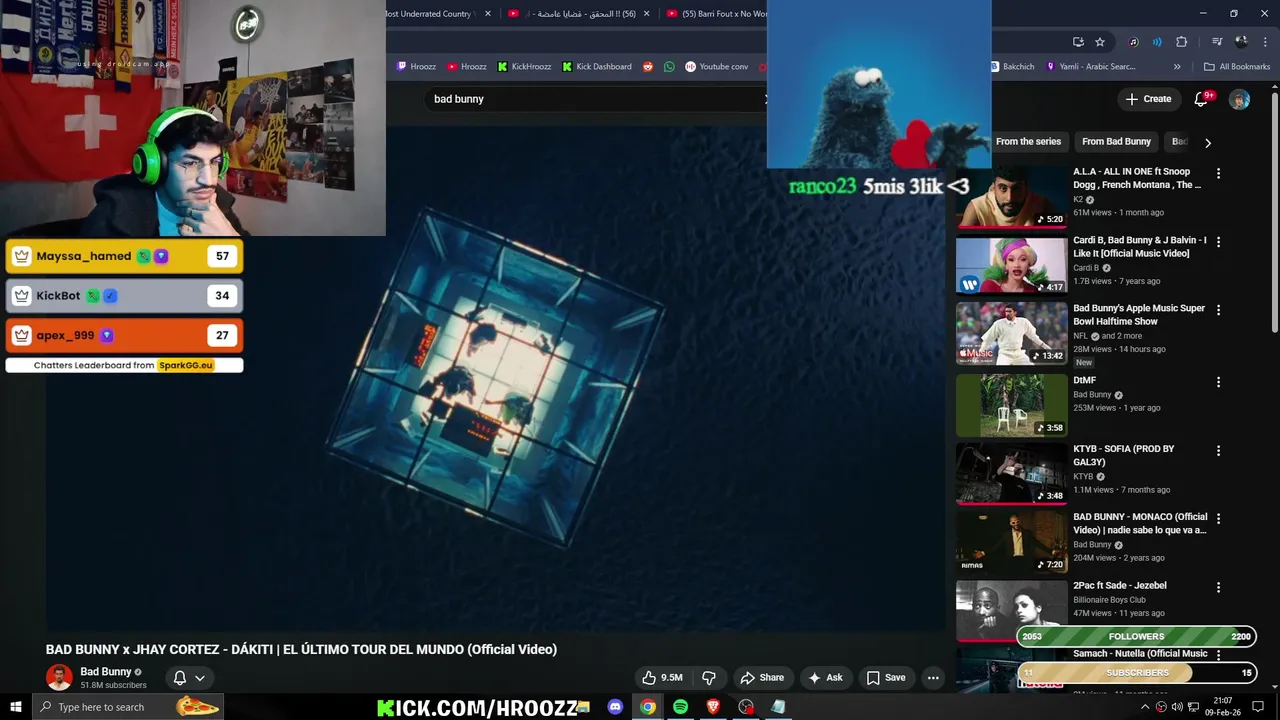Screen dimensions: 1280x720
Task: Click the install app icon in address bar
Action: (1078, 42)
